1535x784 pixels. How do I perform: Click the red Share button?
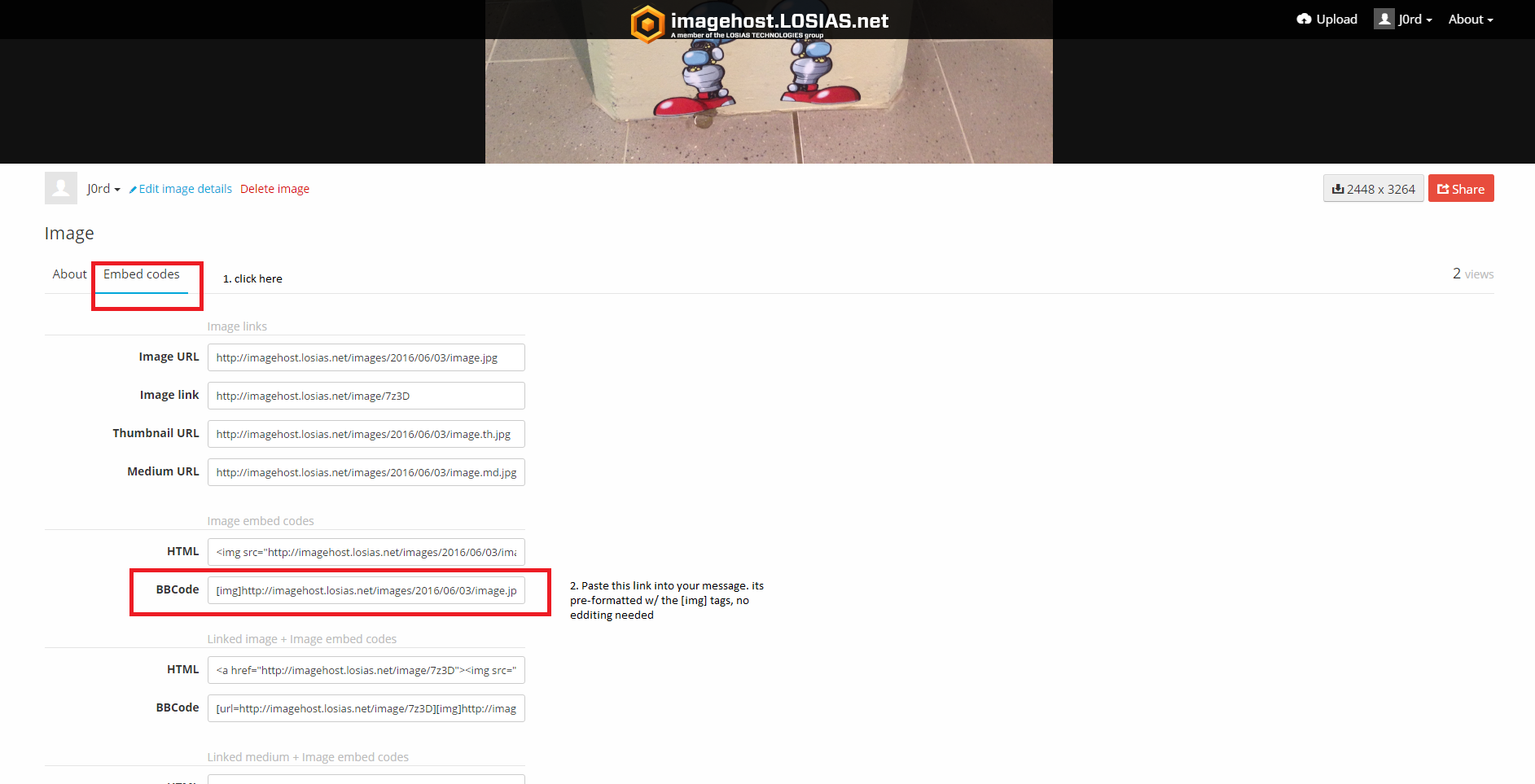[1461, 189]
